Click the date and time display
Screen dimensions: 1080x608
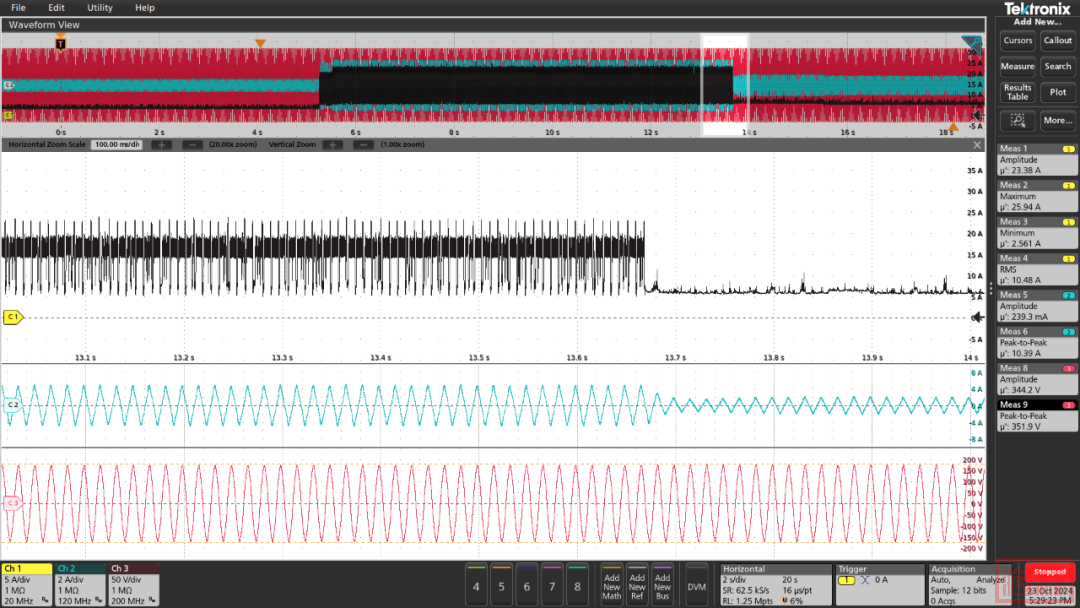1050,596
